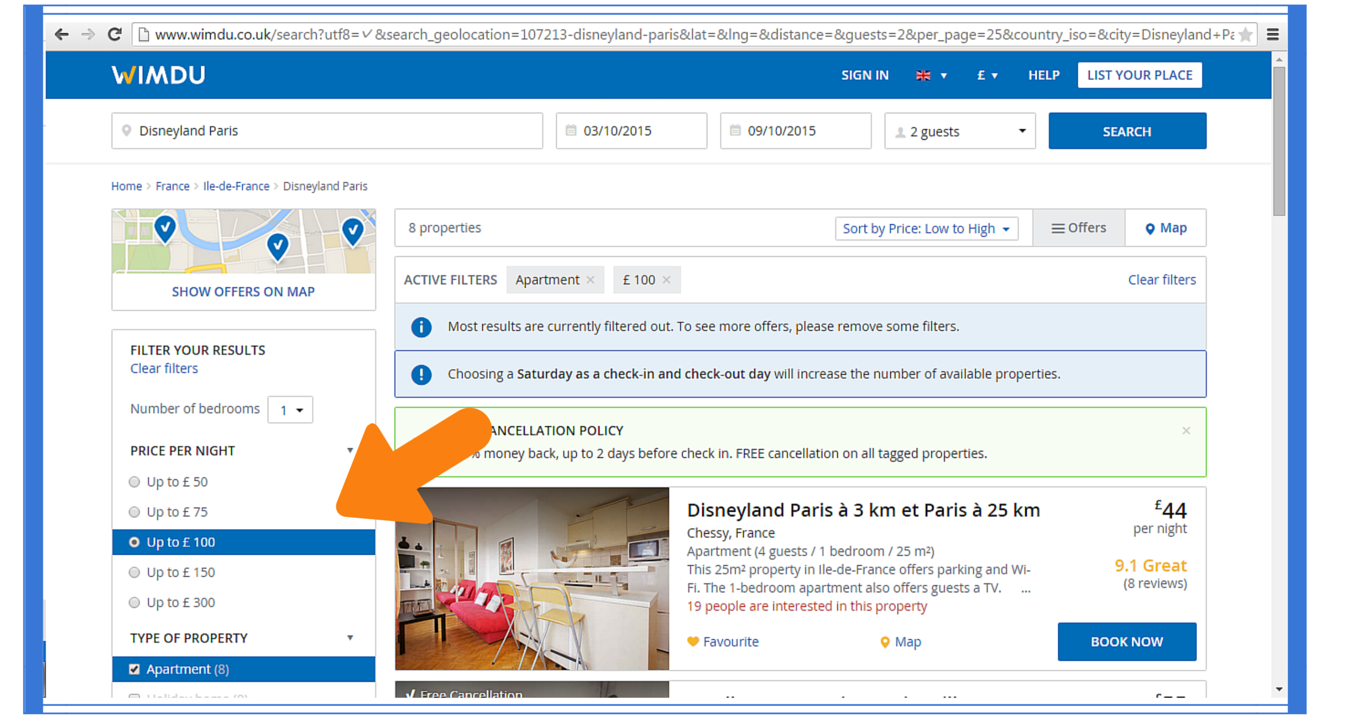Remove the £ 100 active filter
1350x720 pixels.
click(x=666, y=280)
